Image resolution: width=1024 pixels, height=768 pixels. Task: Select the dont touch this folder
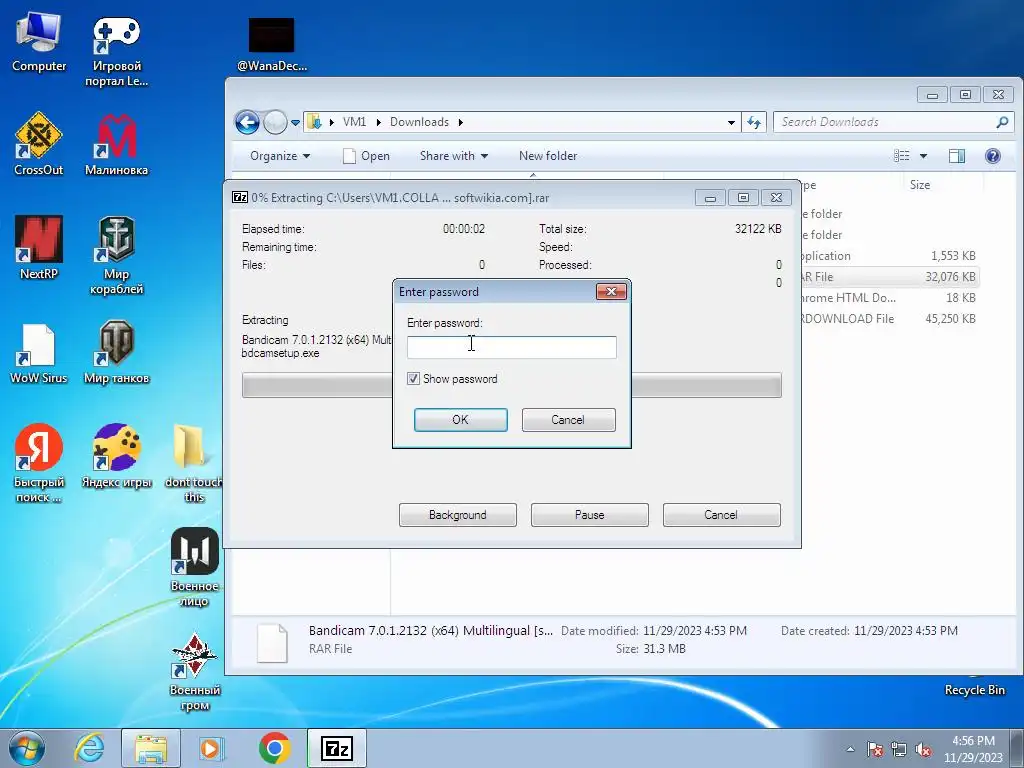click(193, 464)
